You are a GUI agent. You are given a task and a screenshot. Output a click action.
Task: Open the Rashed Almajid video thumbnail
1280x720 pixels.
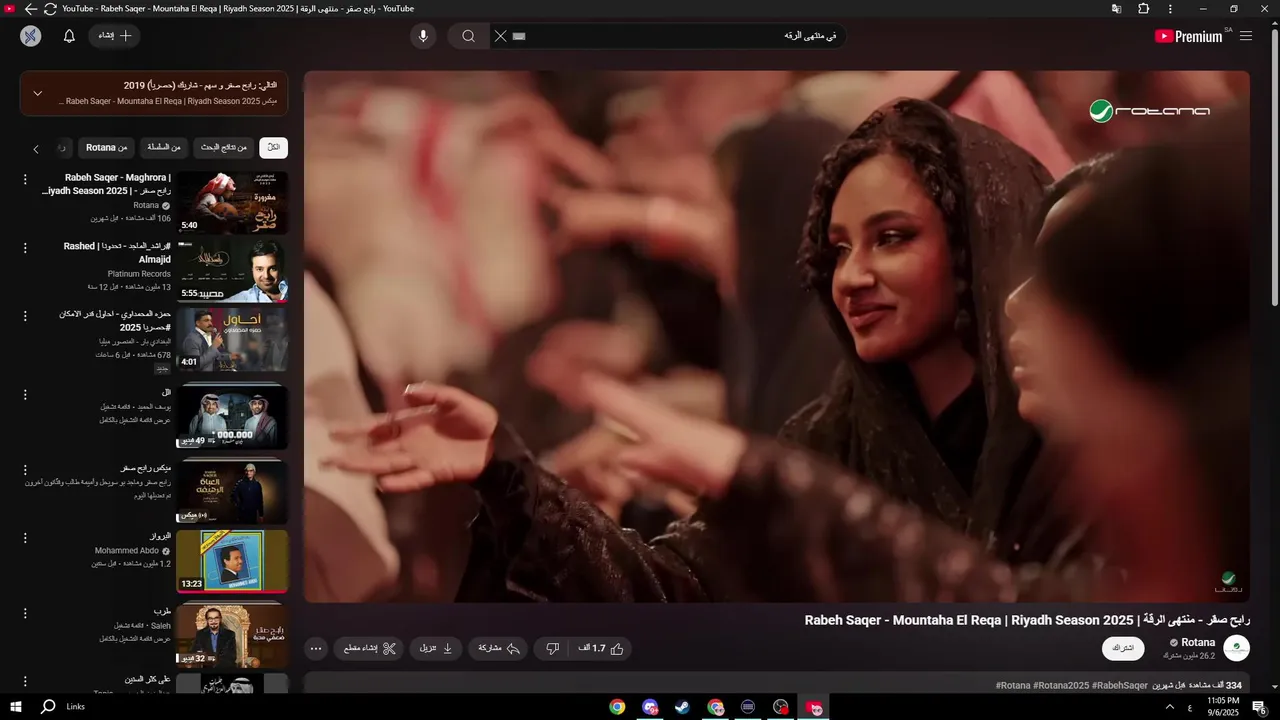point(232,270)
